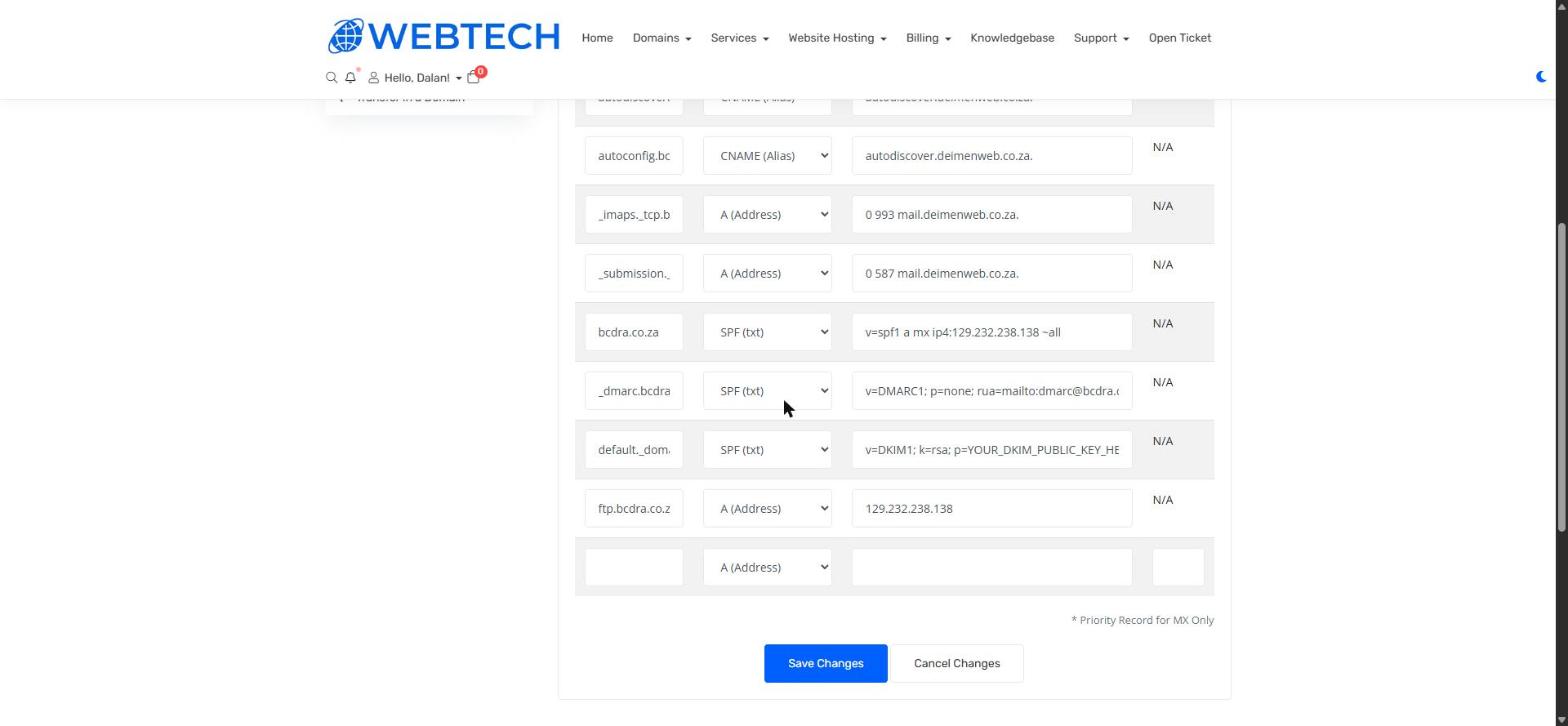Click the v=spf1 record value field
The width and height of the screenshot is (1568, 726).
point(992,332)
